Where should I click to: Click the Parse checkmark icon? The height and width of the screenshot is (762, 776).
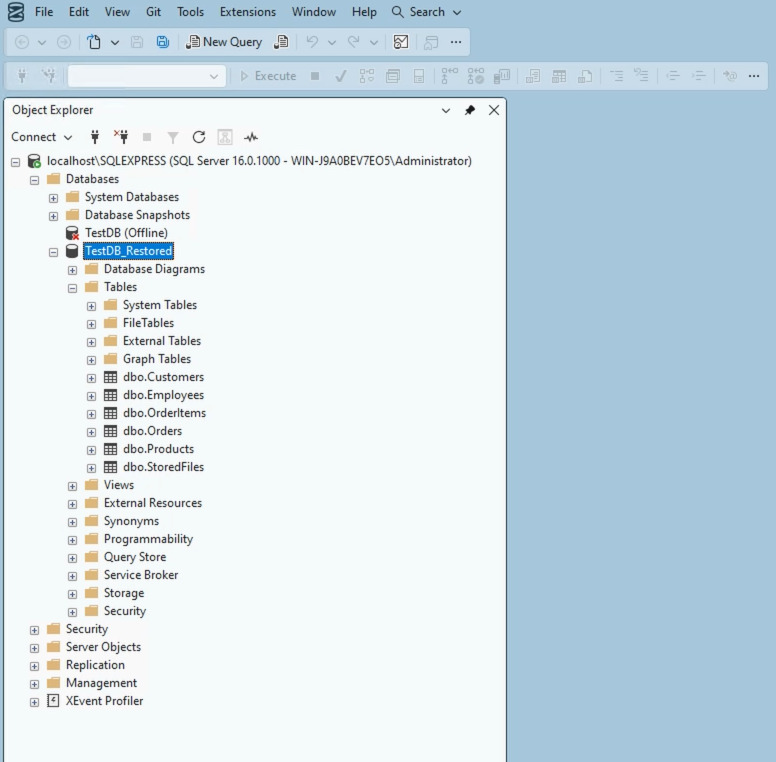pos(340,76)
